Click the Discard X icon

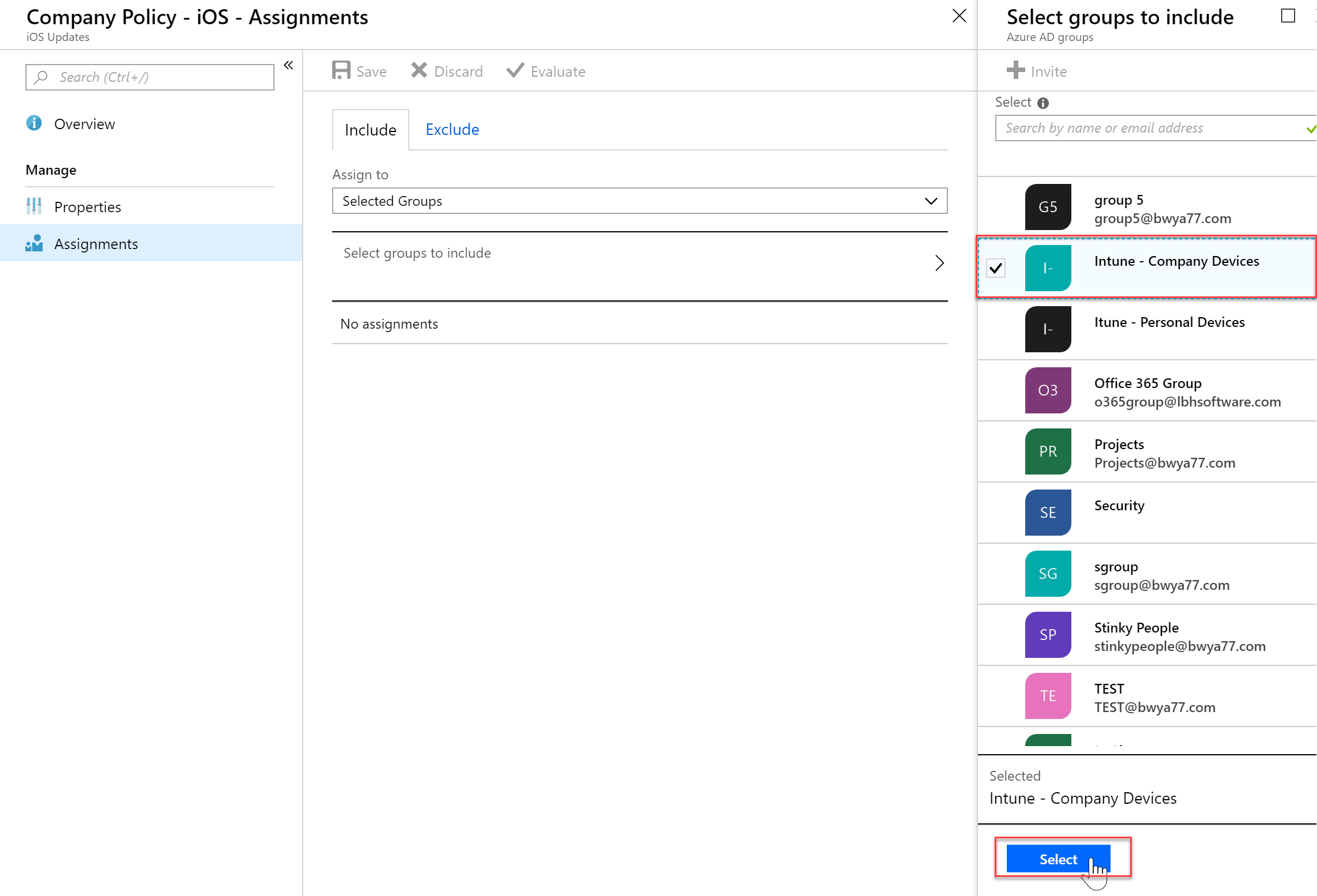tap(419, 70)
